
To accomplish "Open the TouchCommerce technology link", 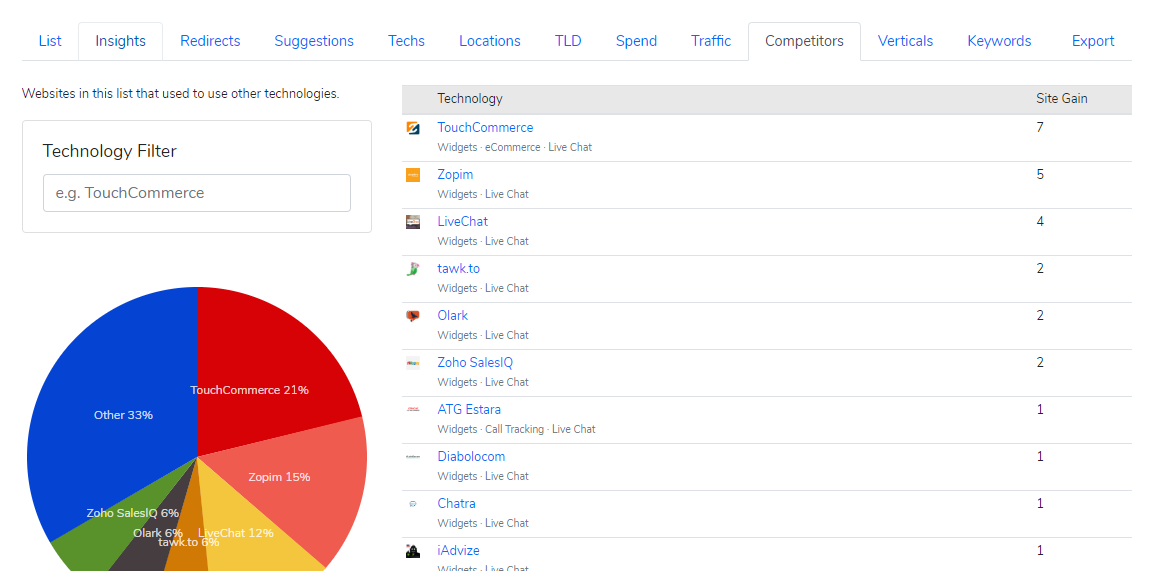I will (485, 128).
